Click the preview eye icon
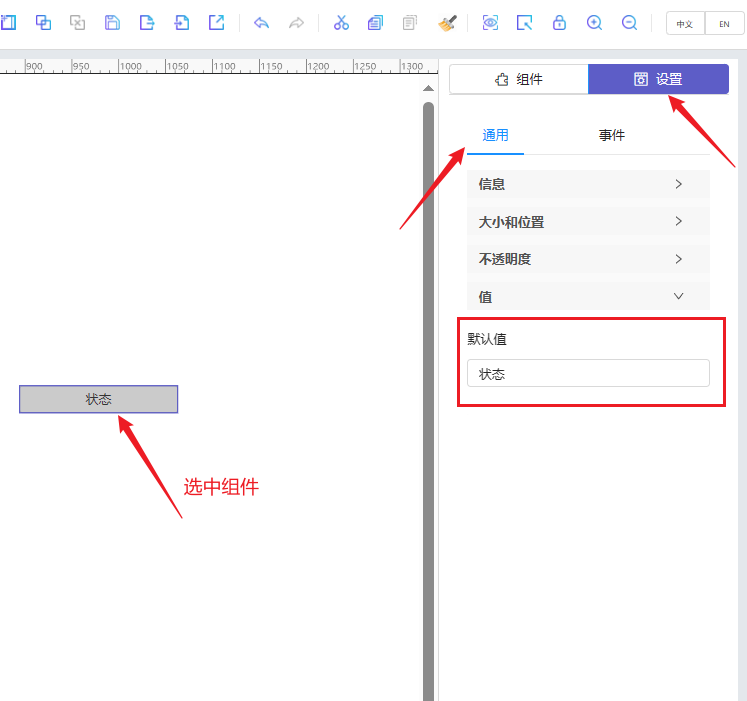The image size is (747, 701). (490, 22)
